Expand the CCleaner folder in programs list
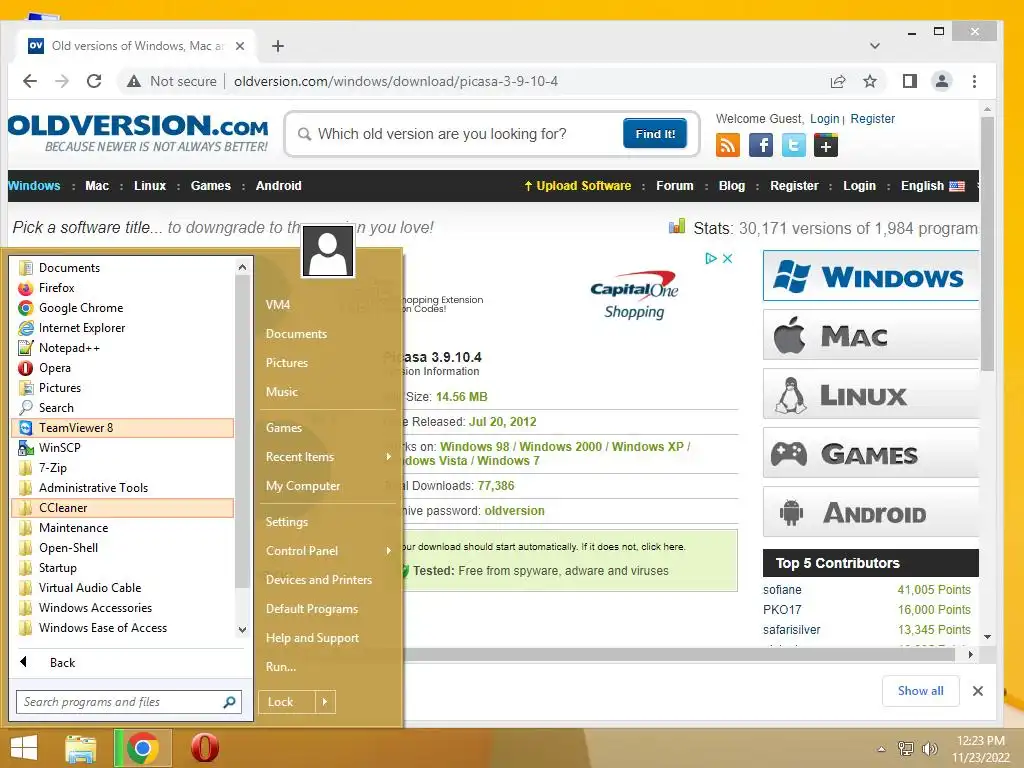This screenshot has height=768, width=1024. point(122,508)
